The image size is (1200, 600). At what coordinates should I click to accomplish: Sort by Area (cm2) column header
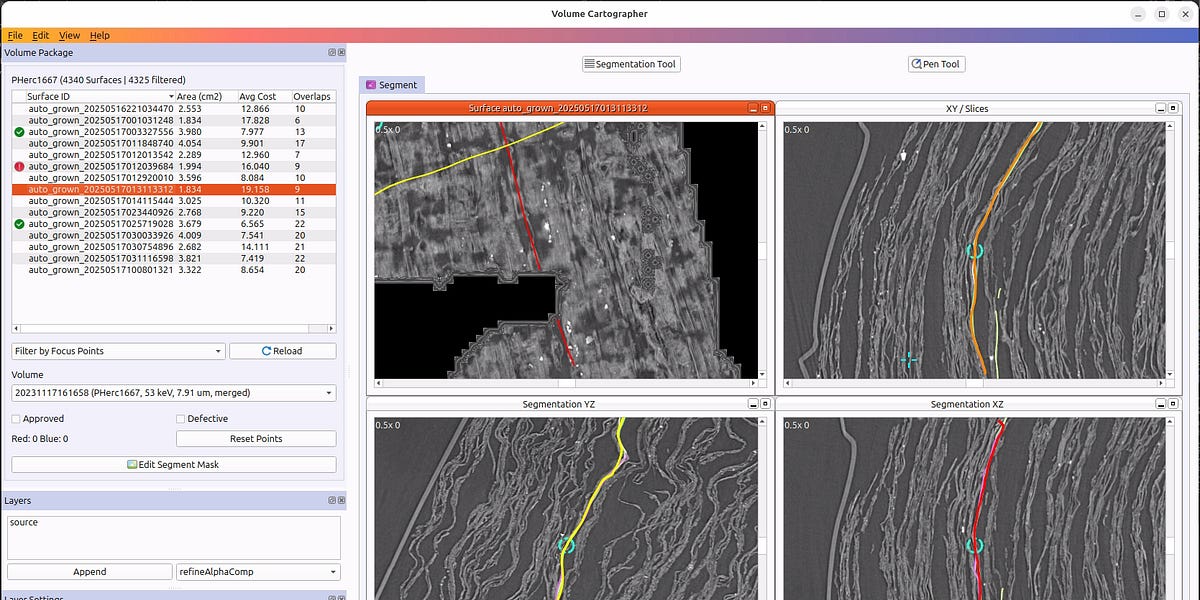tap(207, 96)
